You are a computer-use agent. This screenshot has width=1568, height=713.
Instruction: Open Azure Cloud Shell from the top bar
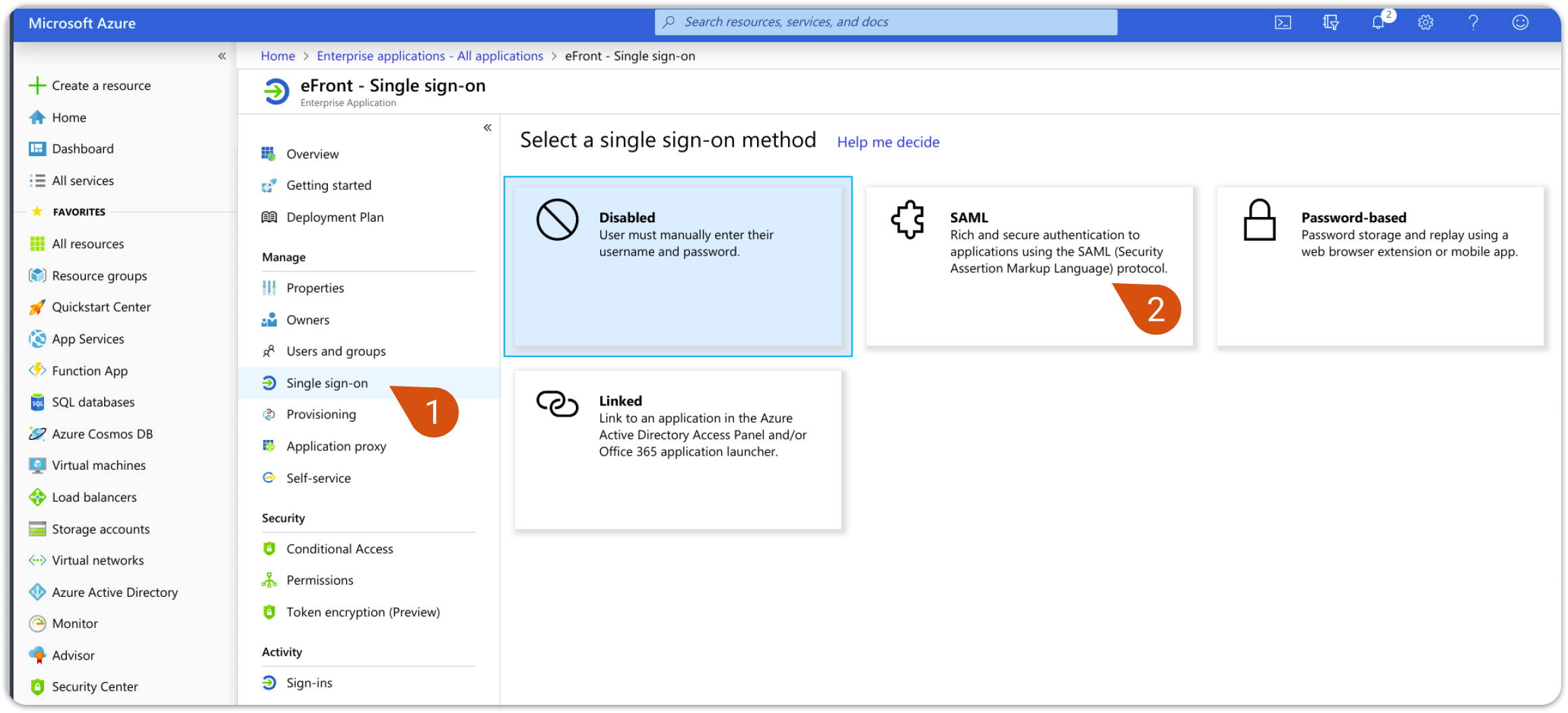pos(1282,22)
